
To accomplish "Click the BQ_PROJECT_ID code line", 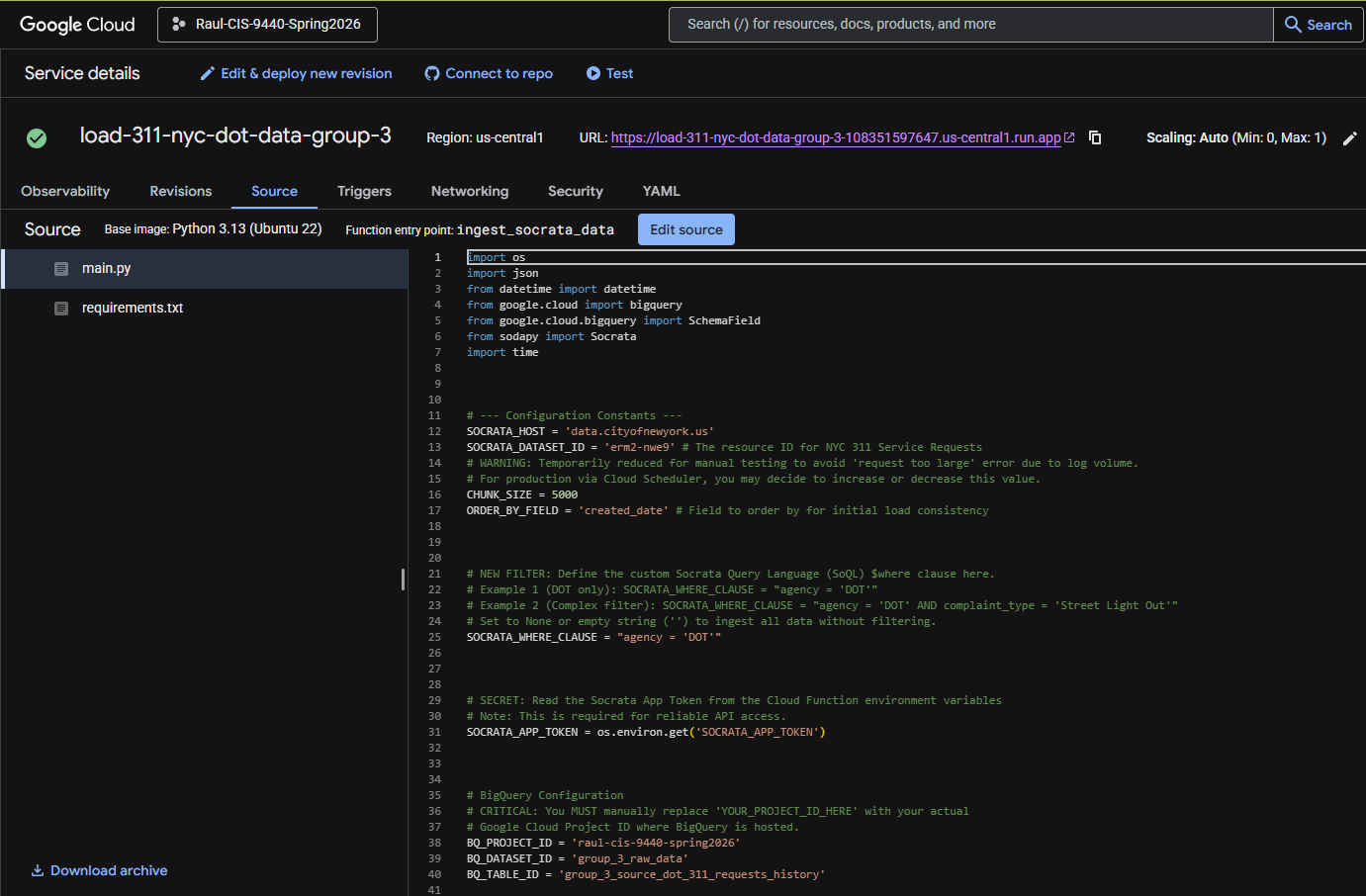I will pyautogui.click(x=603, y=843).
